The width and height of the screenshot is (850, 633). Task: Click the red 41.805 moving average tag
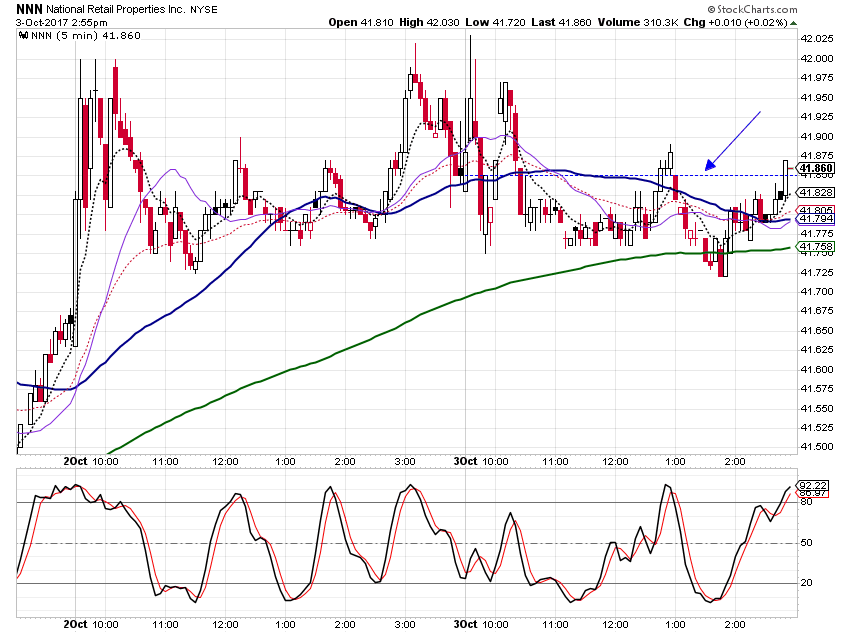pos(816,210)
